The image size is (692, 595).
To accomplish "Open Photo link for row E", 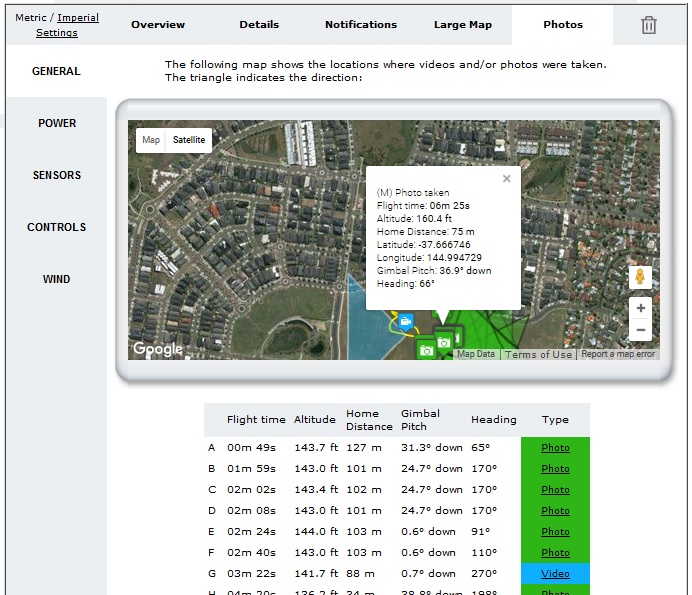I will [555, 532].
